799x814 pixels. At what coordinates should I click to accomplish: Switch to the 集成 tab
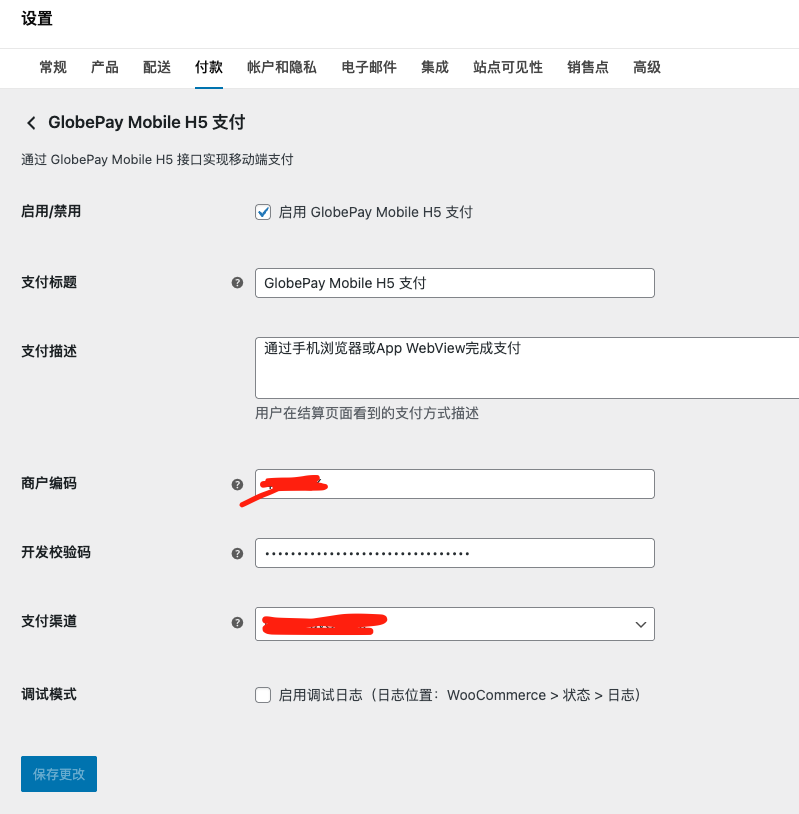pyautogui.click(x=435, y=68)
